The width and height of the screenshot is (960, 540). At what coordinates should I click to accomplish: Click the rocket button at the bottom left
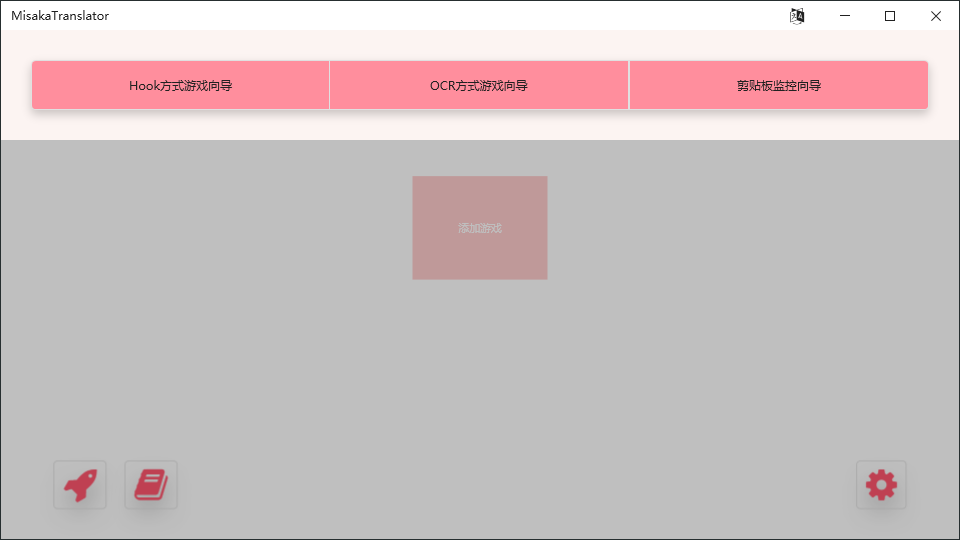click(x=80, y=485)
